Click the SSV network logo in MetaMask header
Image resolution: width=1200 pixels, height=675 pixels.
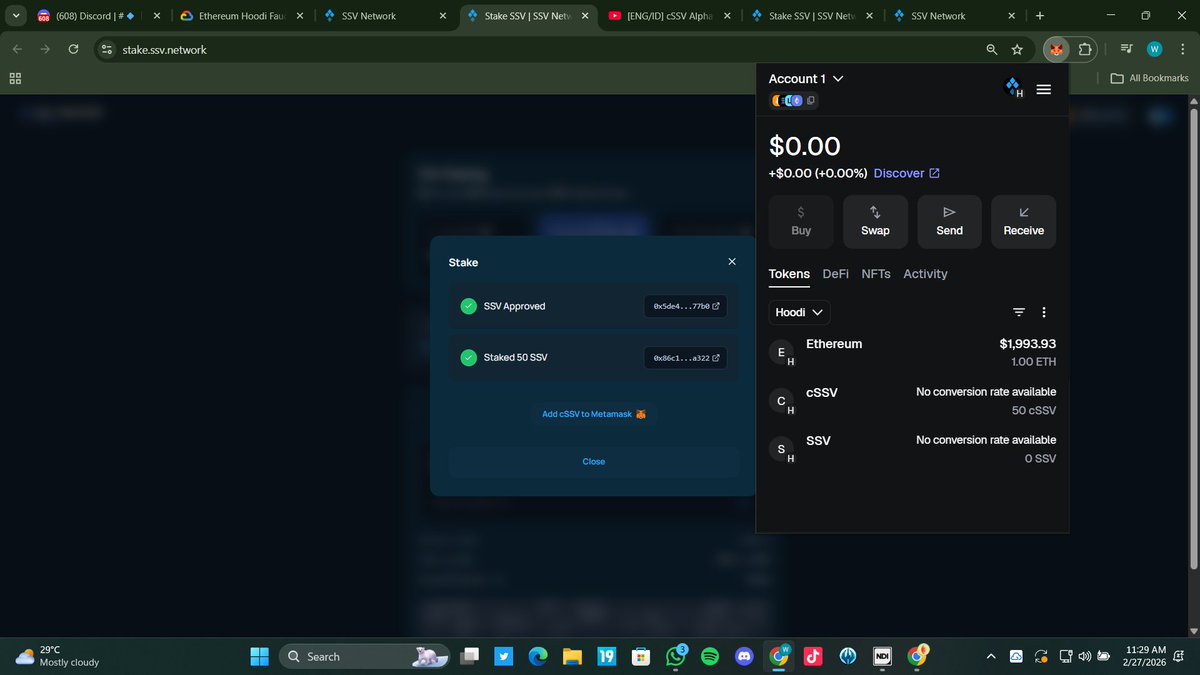tap(1012, 88)
